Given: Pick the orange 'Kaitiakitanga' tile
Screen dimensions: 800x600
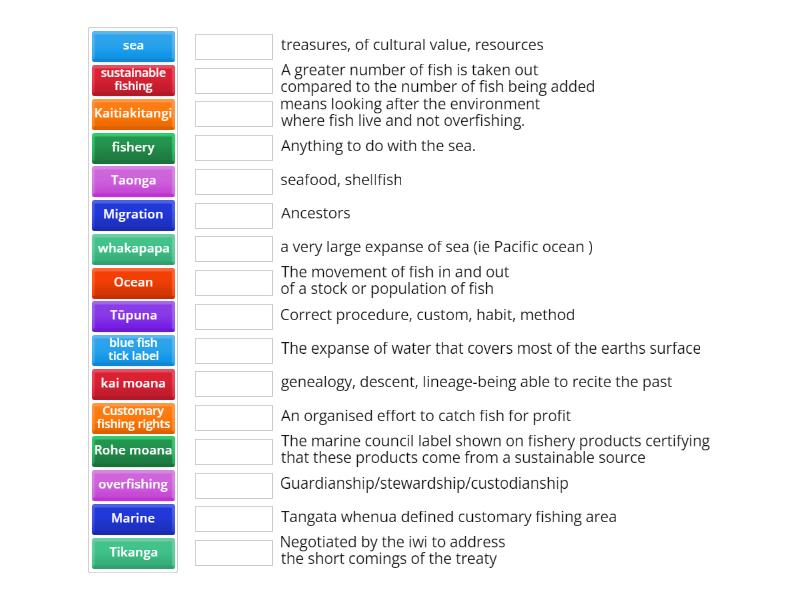Looking at the screenshot, I should pos(133,114).
